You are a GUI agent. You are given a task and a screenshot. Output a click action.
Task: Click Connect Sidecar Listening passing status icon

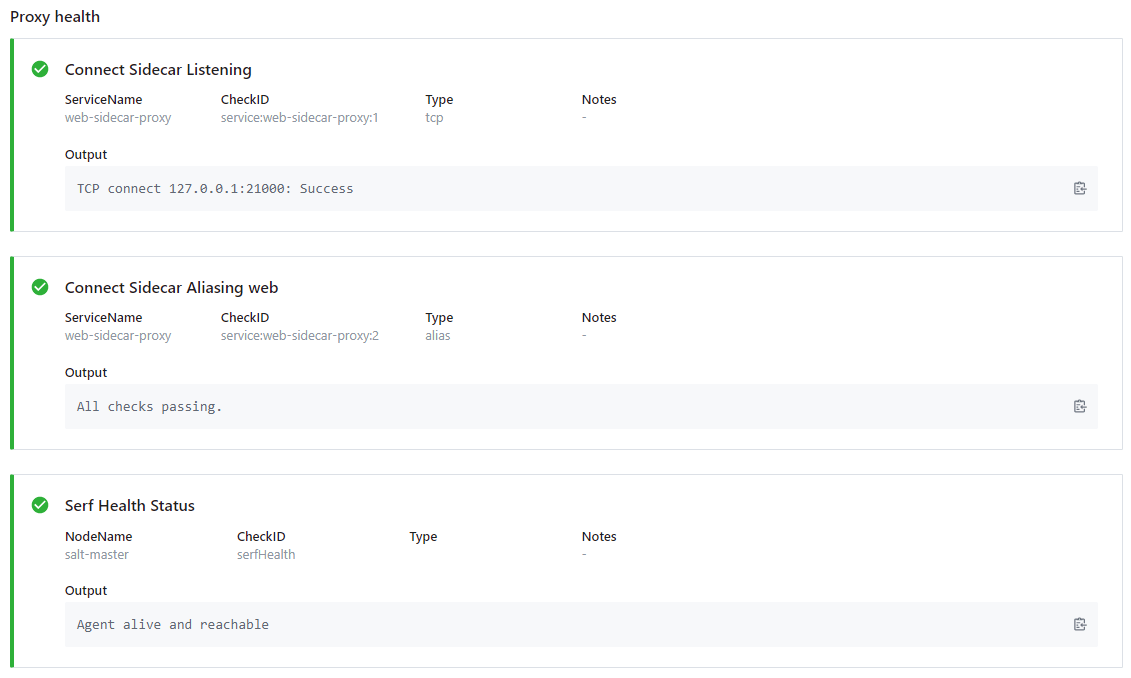40,69
